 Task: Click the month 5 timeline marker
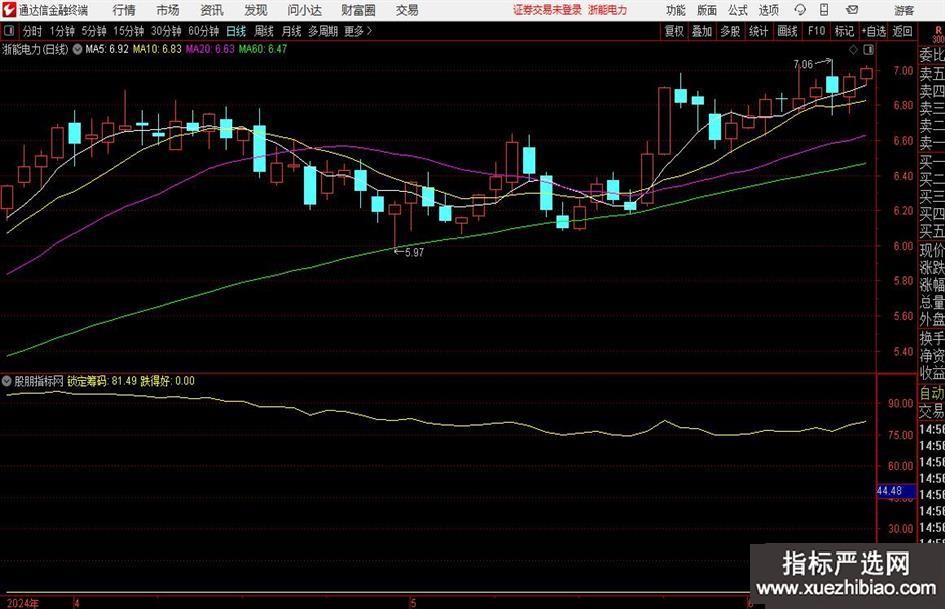point(413,604)
